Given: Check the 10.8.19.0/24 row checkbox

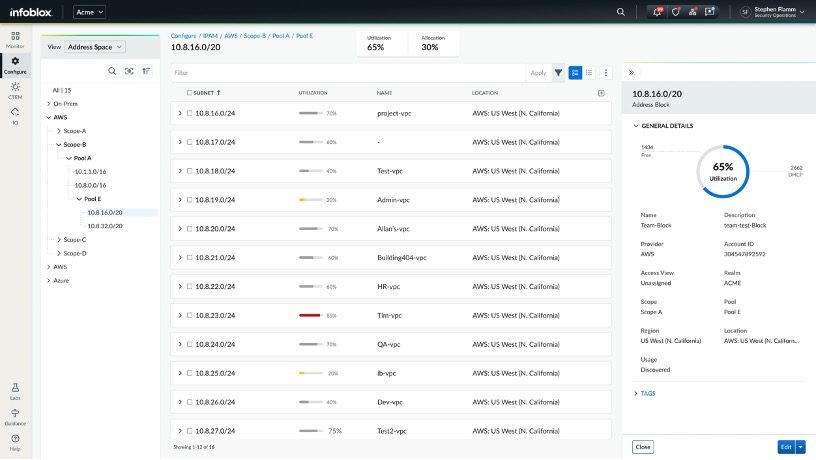Looking at the screenshot, I should coord(189,200).
